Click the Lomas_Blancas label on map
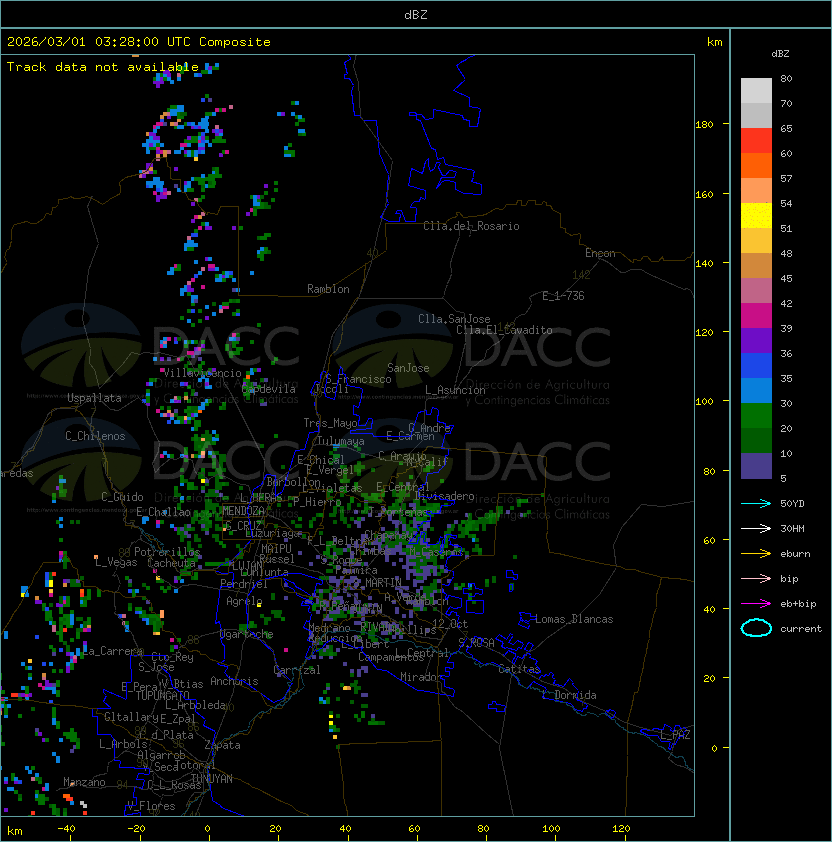 (x=574, y=619)
